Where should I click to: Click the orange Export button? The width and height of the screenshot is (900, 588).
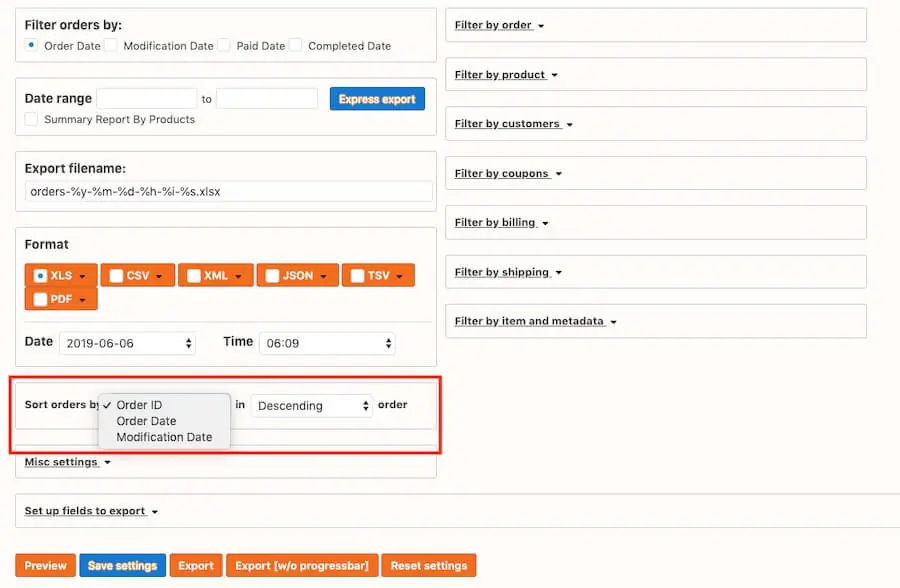[196, 566]
